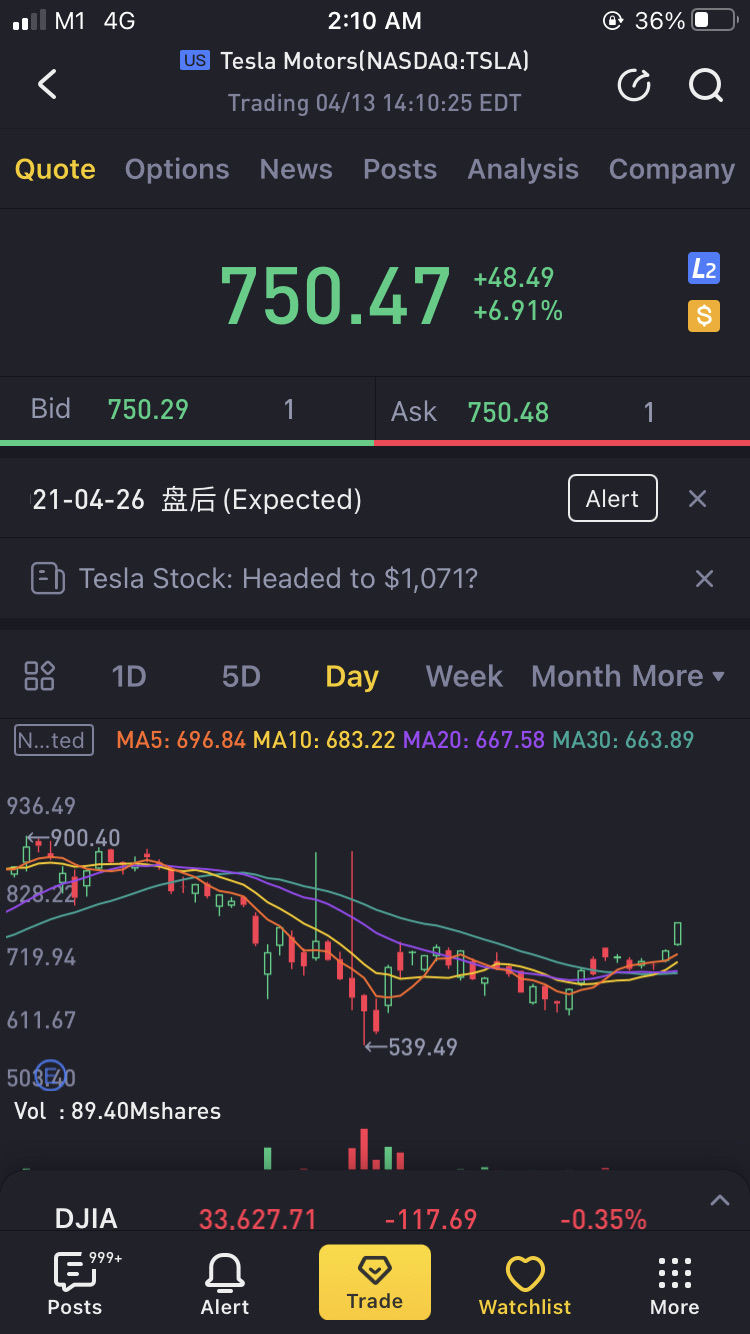This screenshot has width=750, height=1334.
Task: Tap the Alert button for earnings date
Action: (612, 498)
